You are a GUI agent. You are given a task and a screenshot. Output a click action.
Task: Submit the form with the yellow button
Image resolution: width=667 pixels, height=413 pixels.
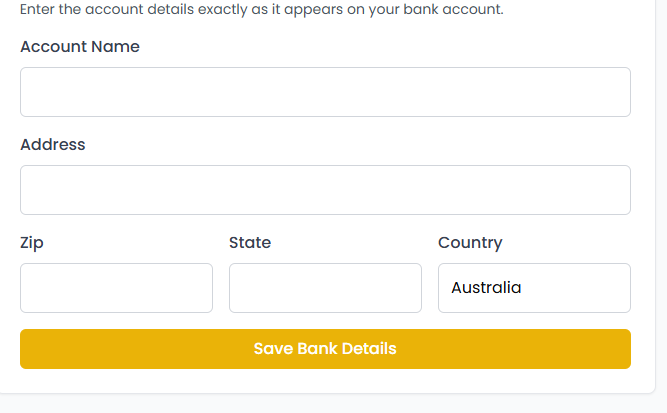tap(325, 349)
